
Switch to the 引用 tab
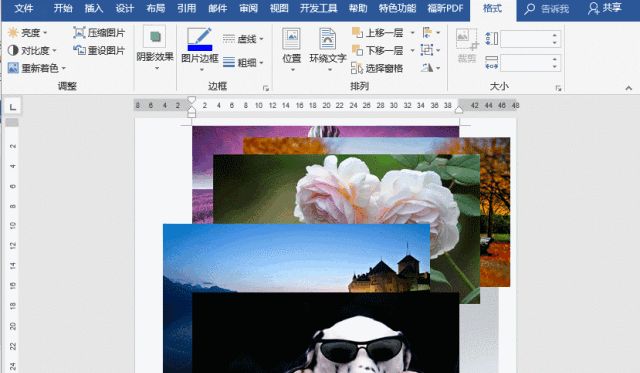[187, 8]
